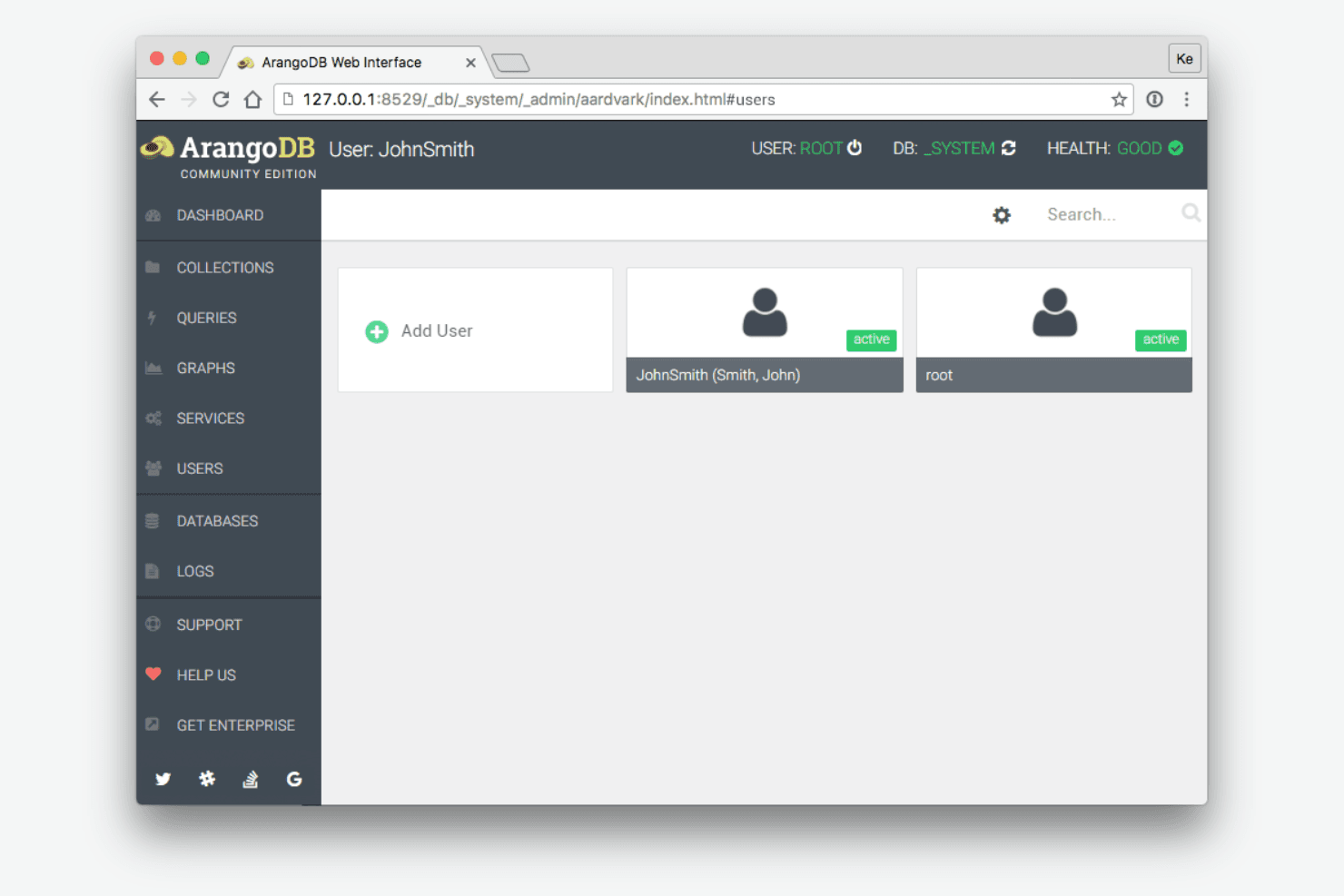Open the Services section
Viewport: 1344px width, 896px height.
coord(229,418)
